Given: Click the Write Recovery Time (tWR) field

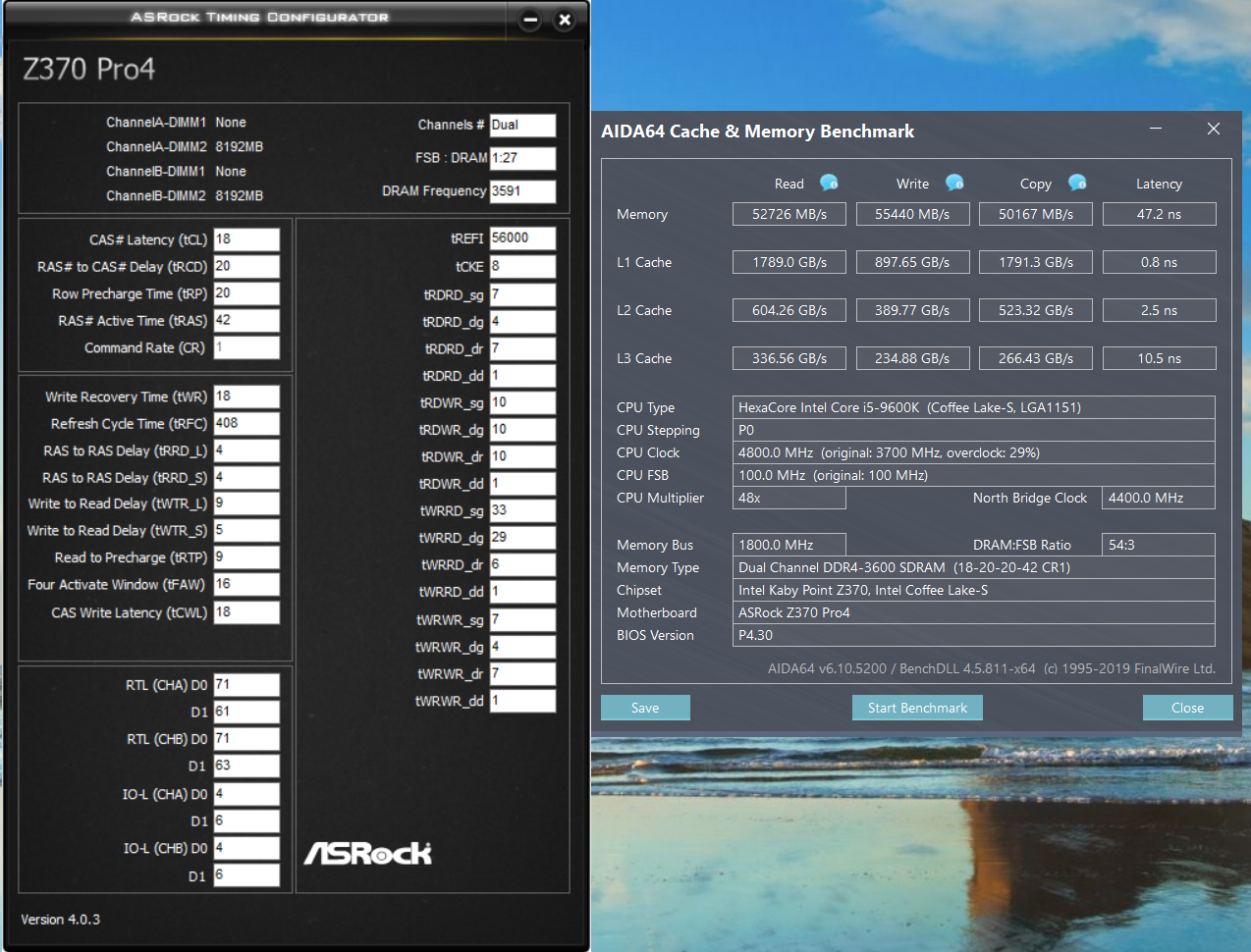Looking at the screenshot, I should [246, 397].
